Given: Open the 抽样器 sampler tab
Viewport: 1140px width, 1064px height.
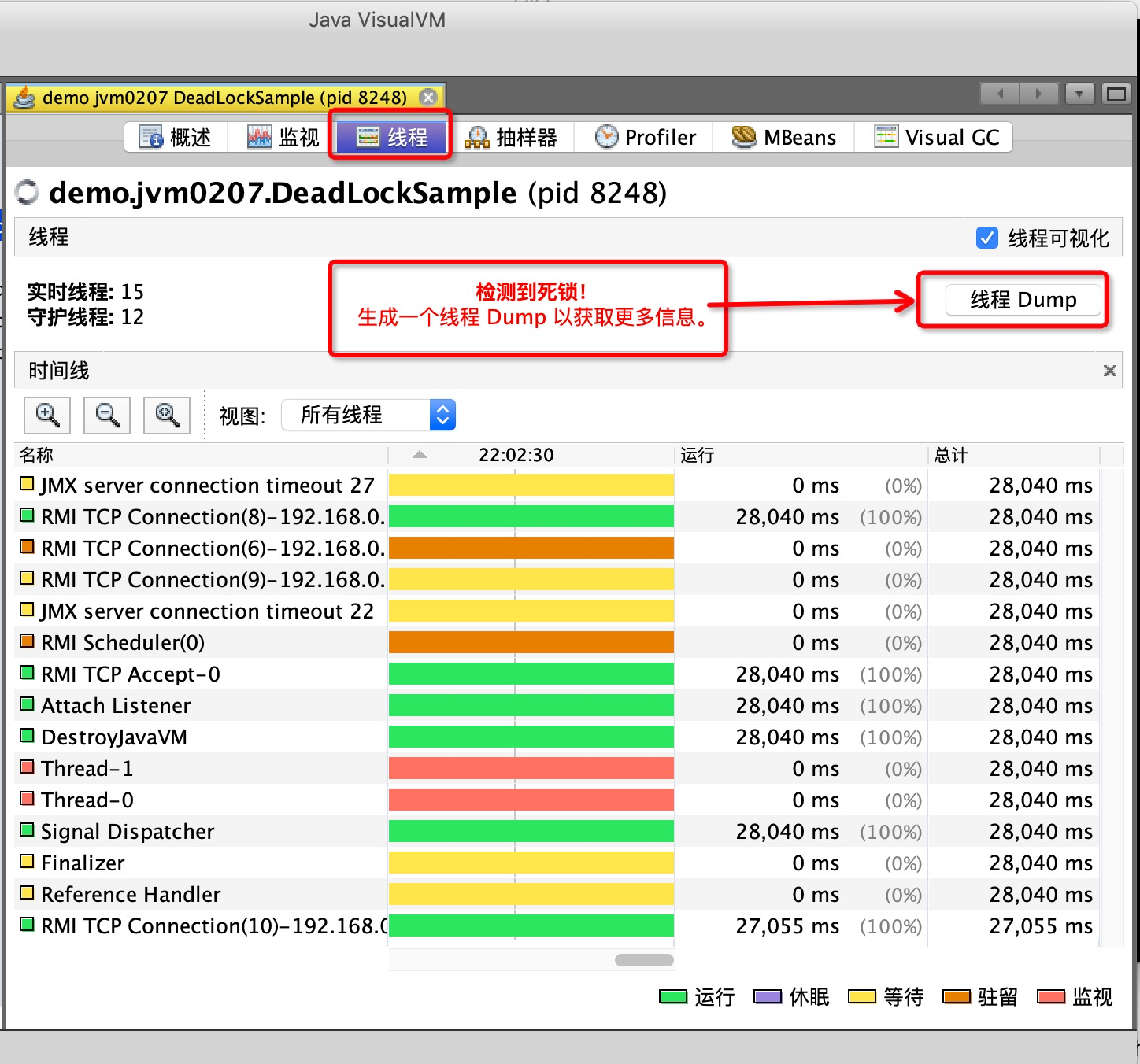Looking at the screenshot, I should point(511,138).
